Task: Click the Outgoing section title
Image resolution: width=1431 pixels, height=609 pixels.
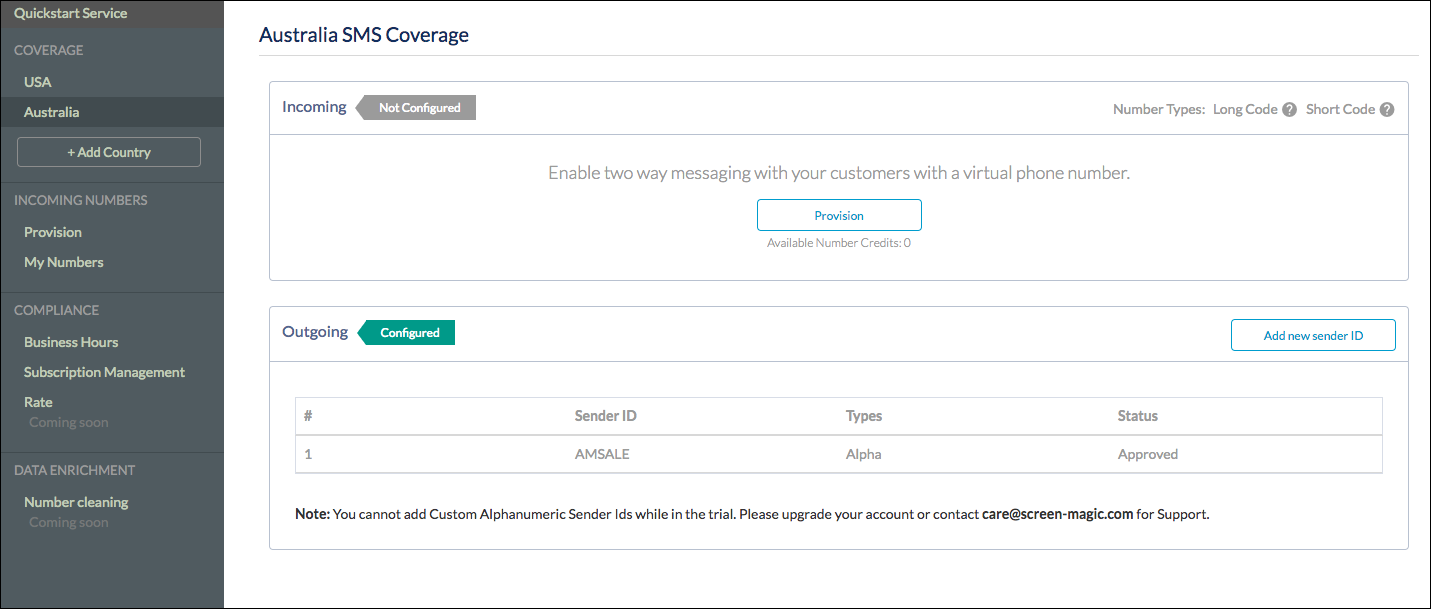Action: (315, 332)
